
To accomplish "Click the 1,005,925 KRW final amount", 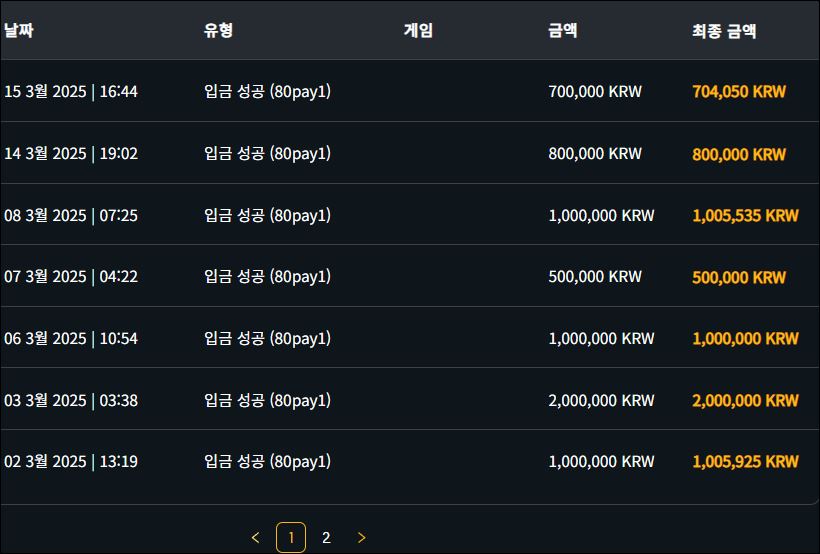I will [745, 461].
